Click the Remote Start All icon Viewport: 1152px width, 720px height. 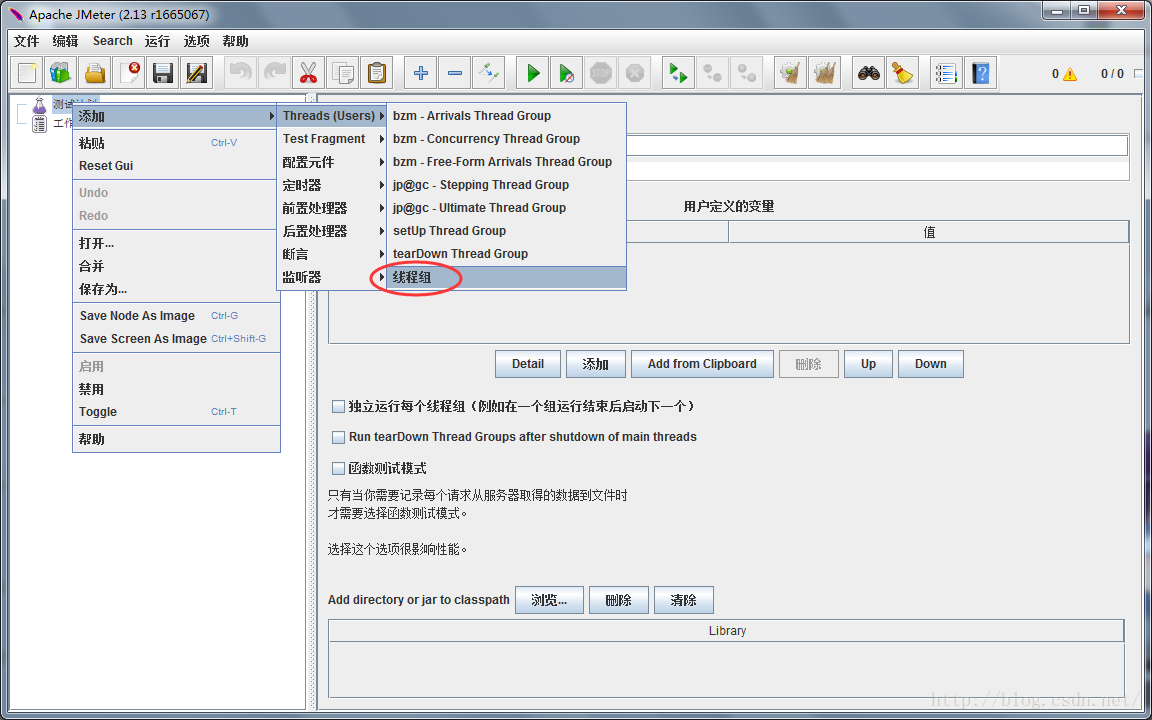(x=678, y=73)
